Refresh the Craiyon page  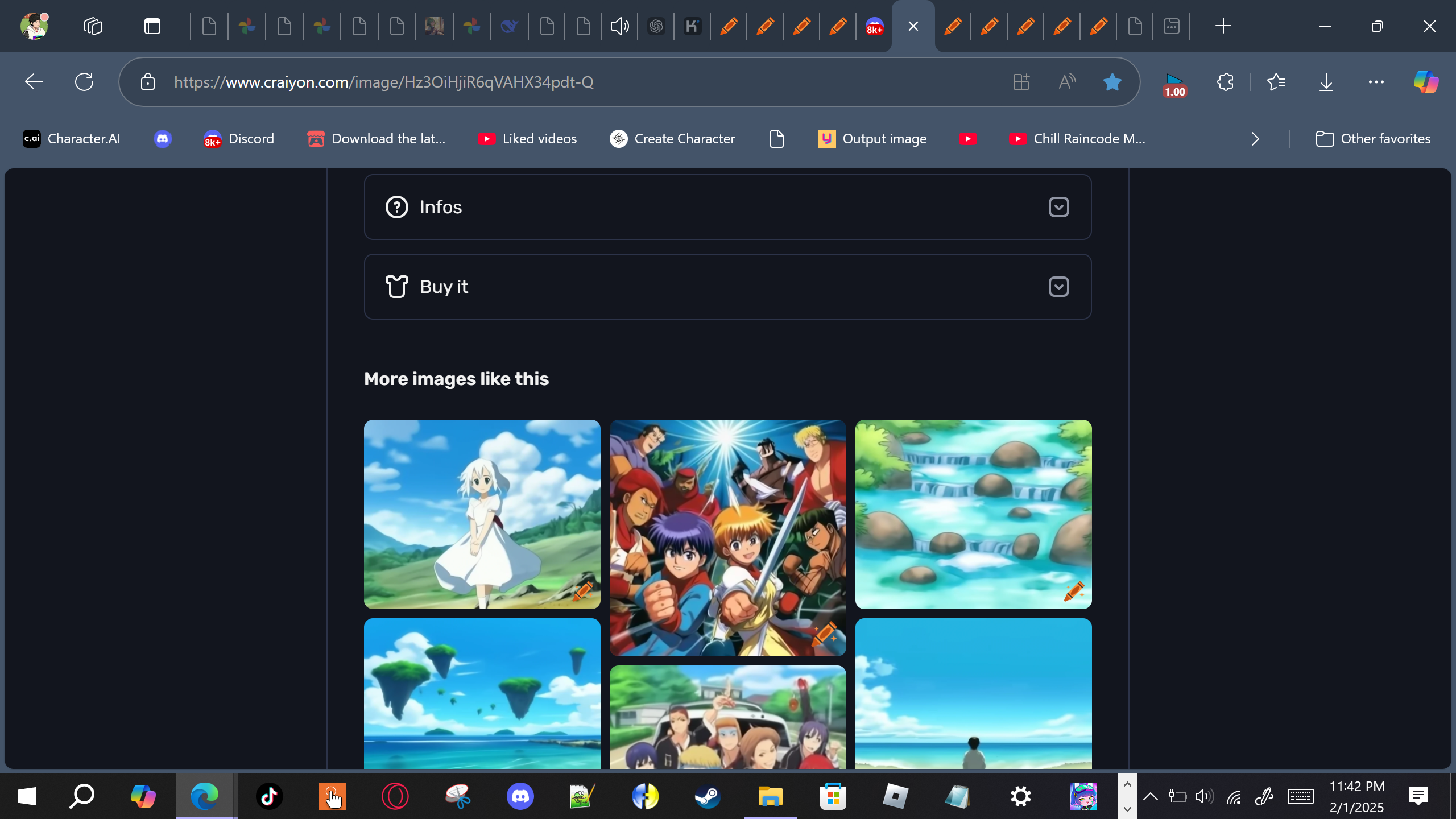(84, 82)
